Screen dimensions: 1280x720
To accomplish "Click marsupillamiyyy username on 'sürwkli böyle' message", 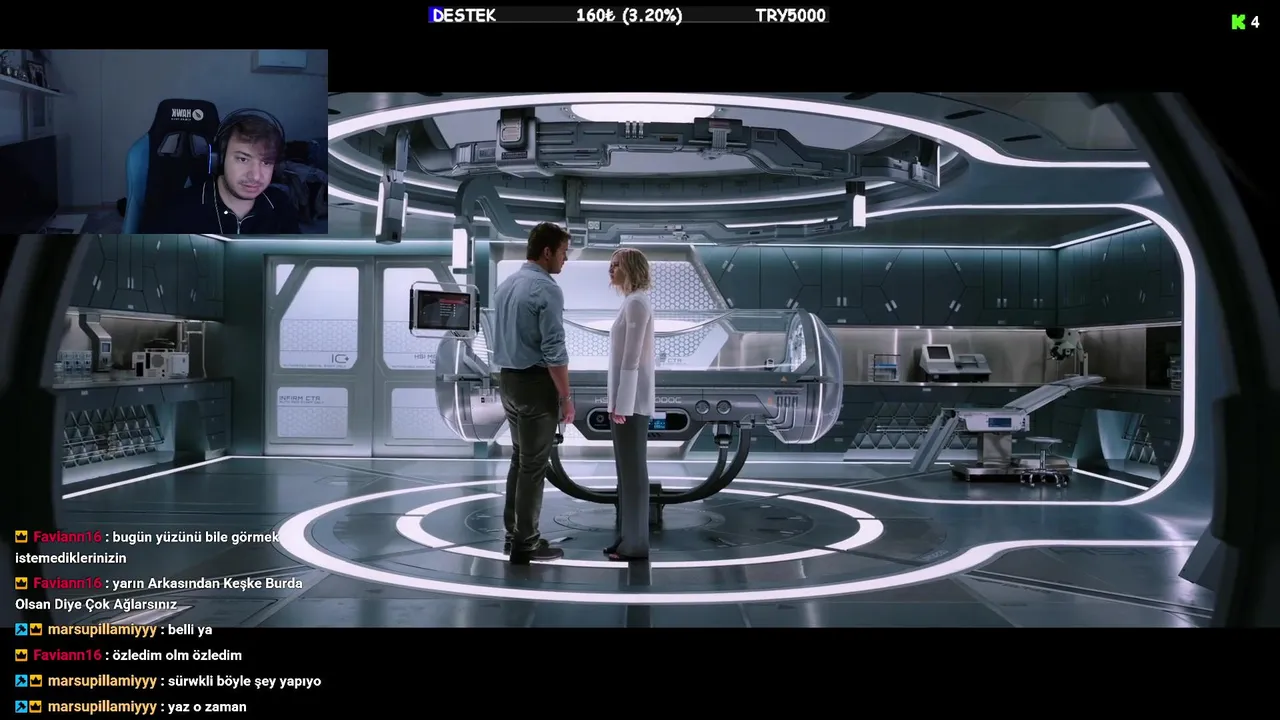I will click(102, 681).
